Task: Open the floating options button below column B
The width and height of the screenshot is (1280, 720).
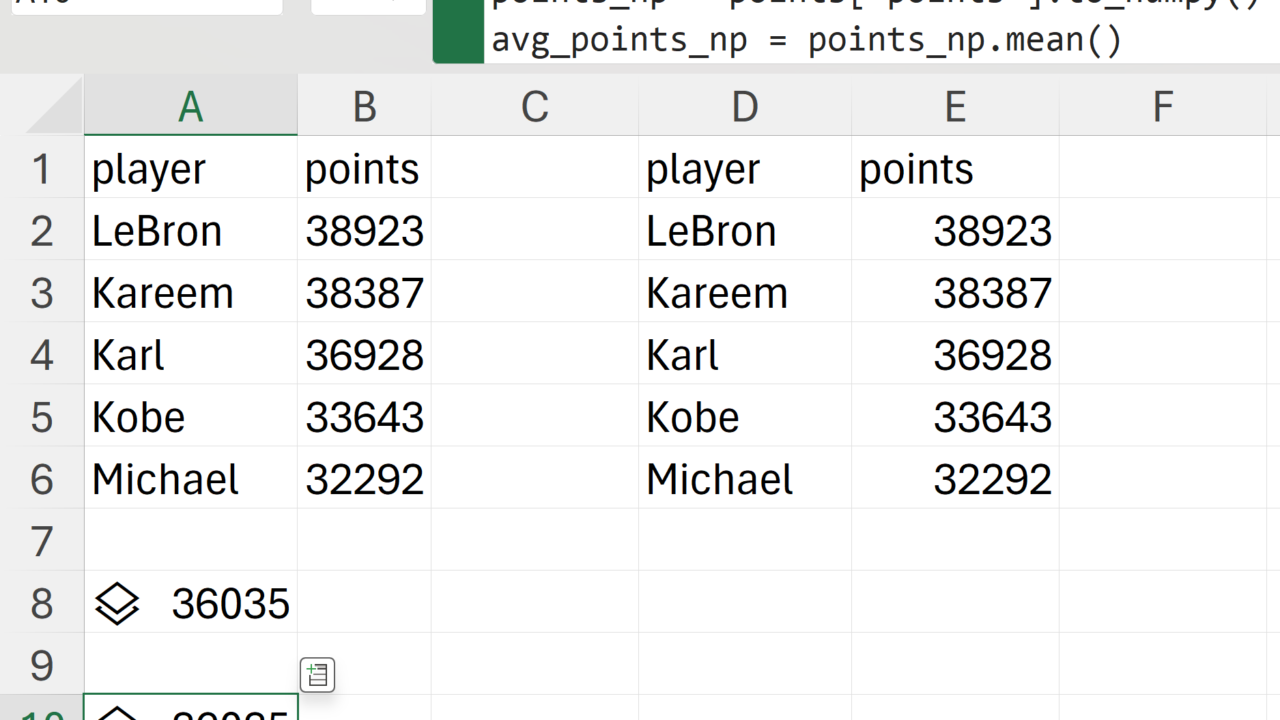Action: click(x=317, y=675)
